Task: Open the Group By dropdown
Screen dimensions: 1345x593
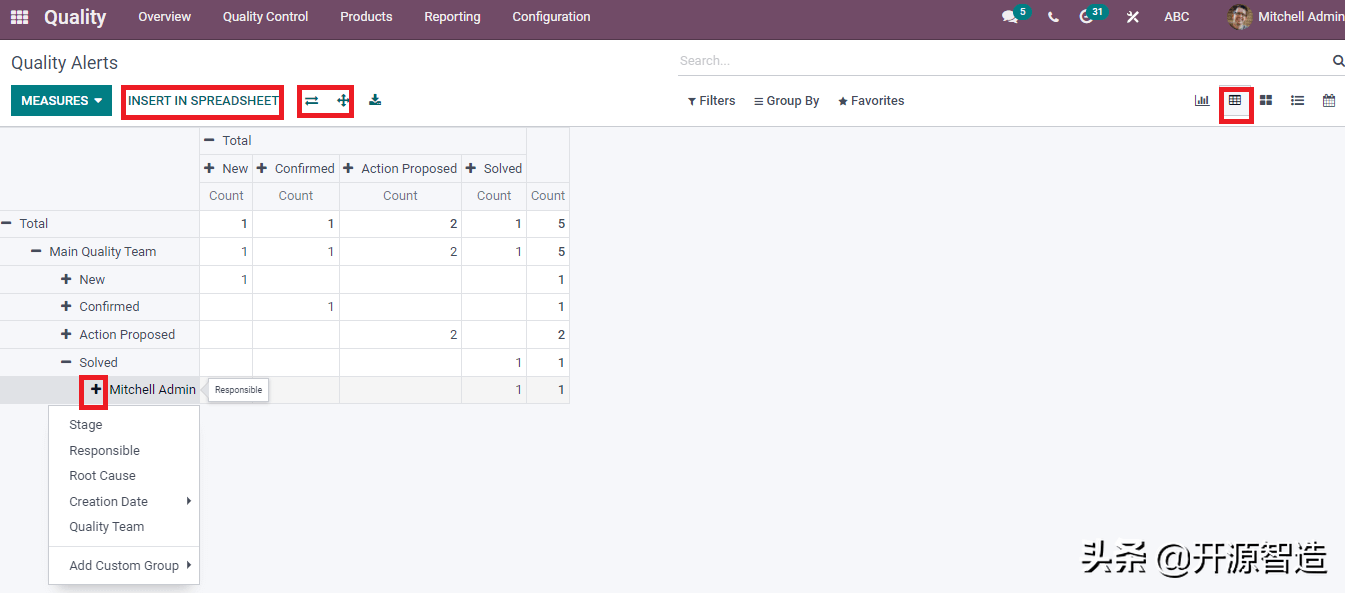Action: point(786,101)
